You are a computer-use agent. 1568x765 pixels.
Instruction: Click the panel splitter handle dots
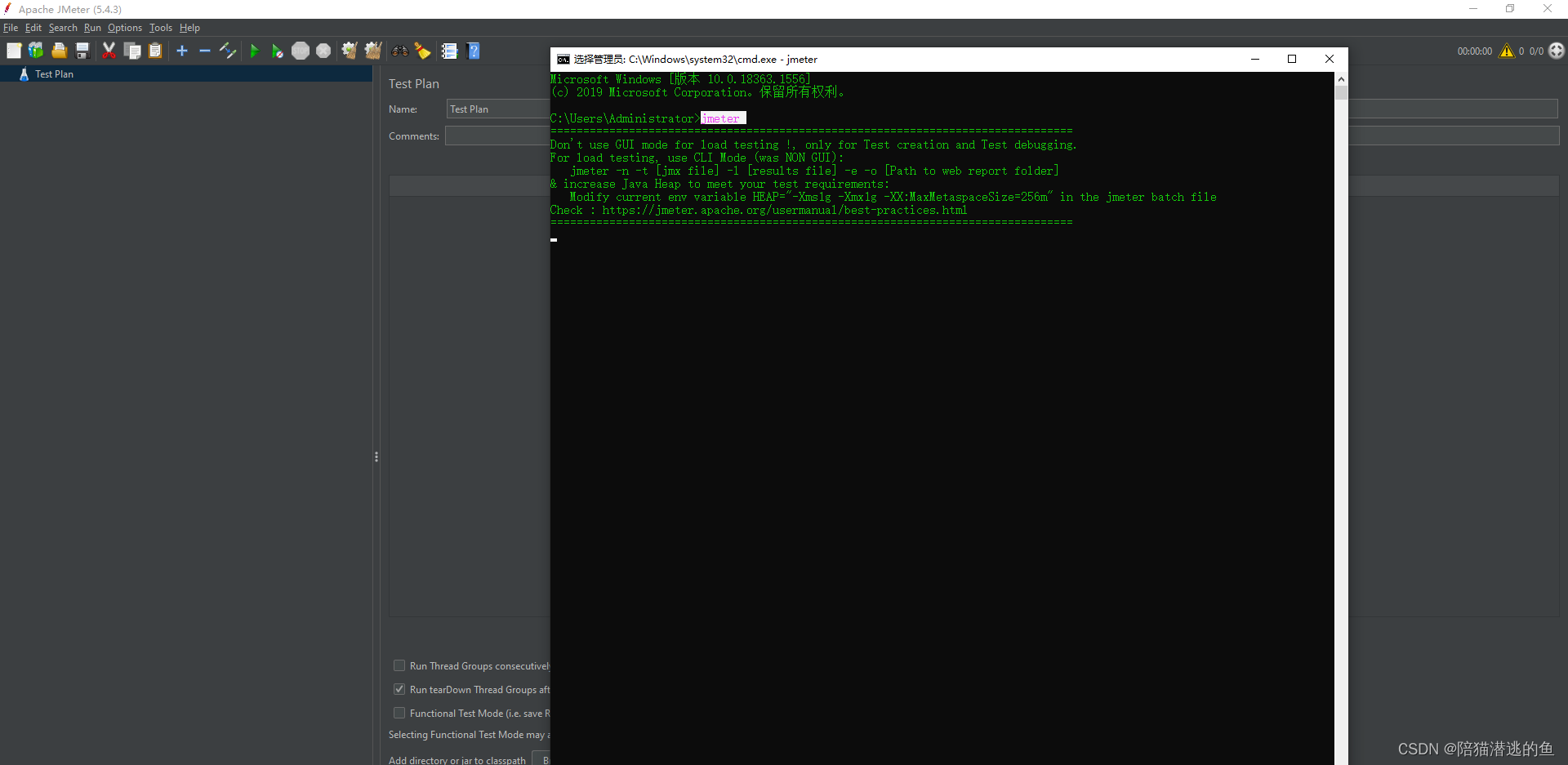376,457
